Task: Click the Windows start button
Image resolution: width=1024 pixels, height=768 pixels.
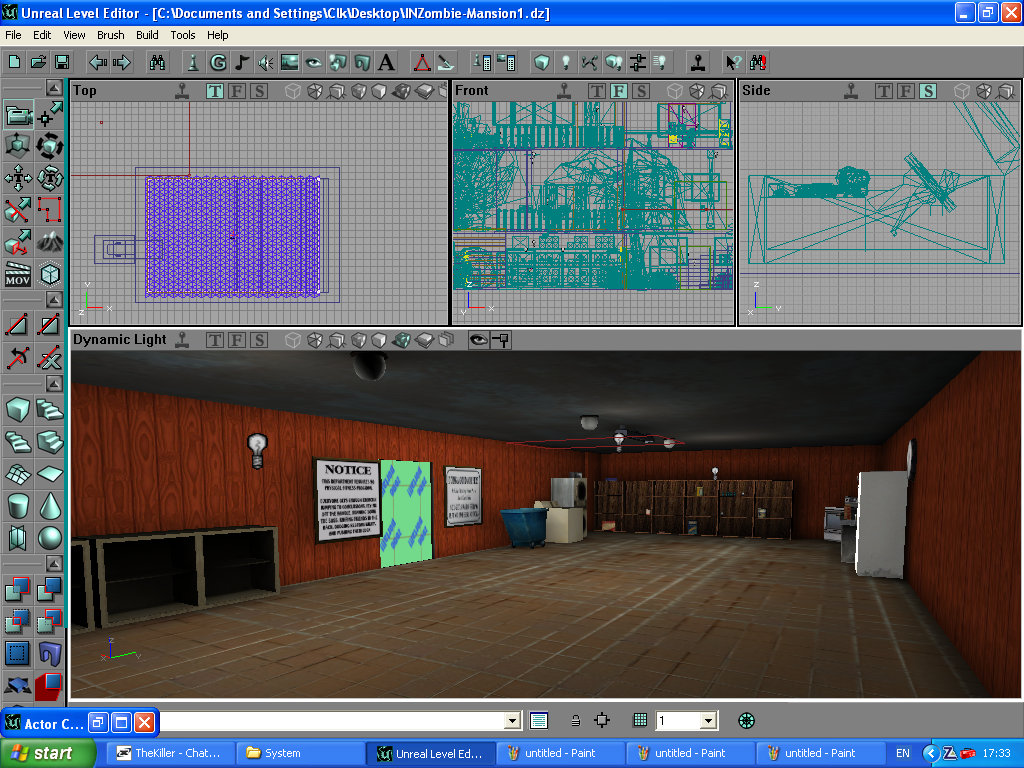Action: [48, 753]
